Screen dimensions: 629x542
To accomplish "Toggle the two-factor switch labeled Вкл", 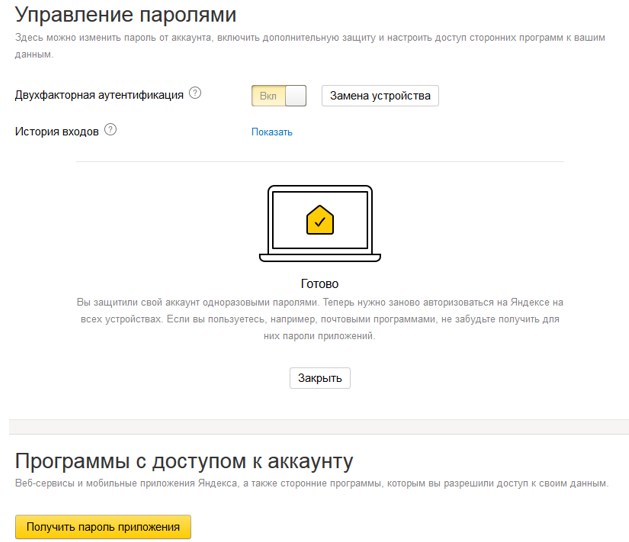I will pyautogui.click(x=281, y=96).
